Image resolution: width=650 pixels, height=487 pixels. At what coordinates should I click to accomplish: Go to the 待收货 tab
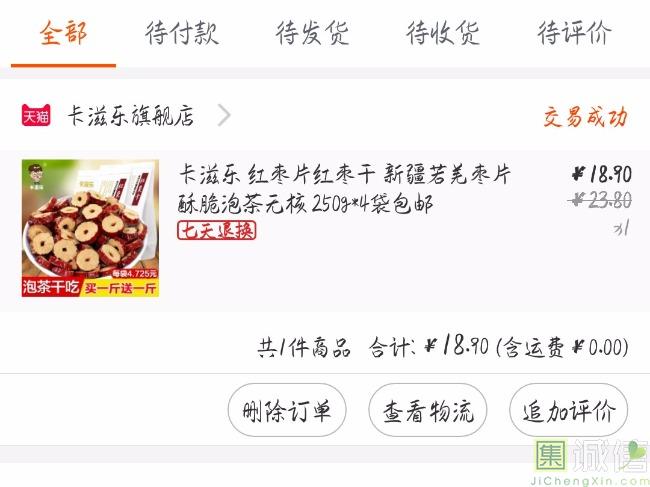443,33
